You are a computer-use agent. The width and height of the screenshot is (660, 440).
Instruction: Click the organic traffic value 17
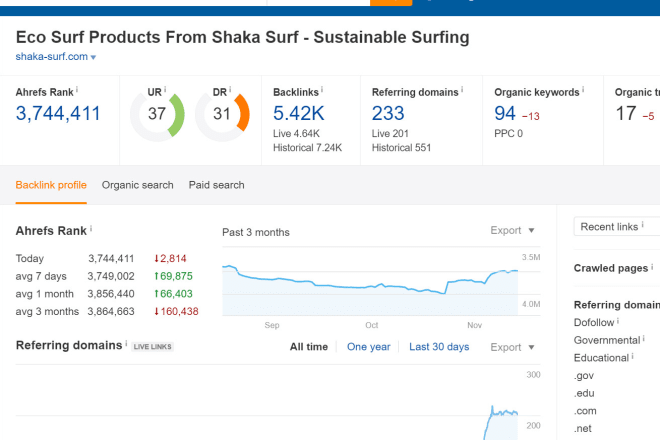tap(625, 113)
